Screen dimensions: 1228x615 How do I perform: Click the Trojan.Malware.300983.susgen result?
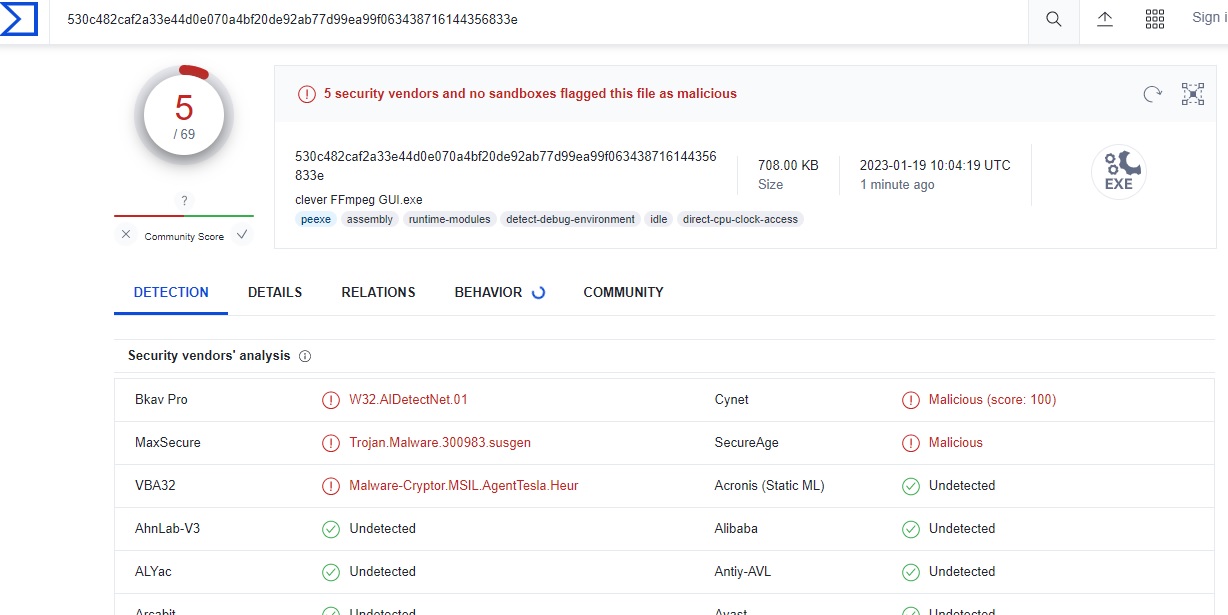[440, 443]
